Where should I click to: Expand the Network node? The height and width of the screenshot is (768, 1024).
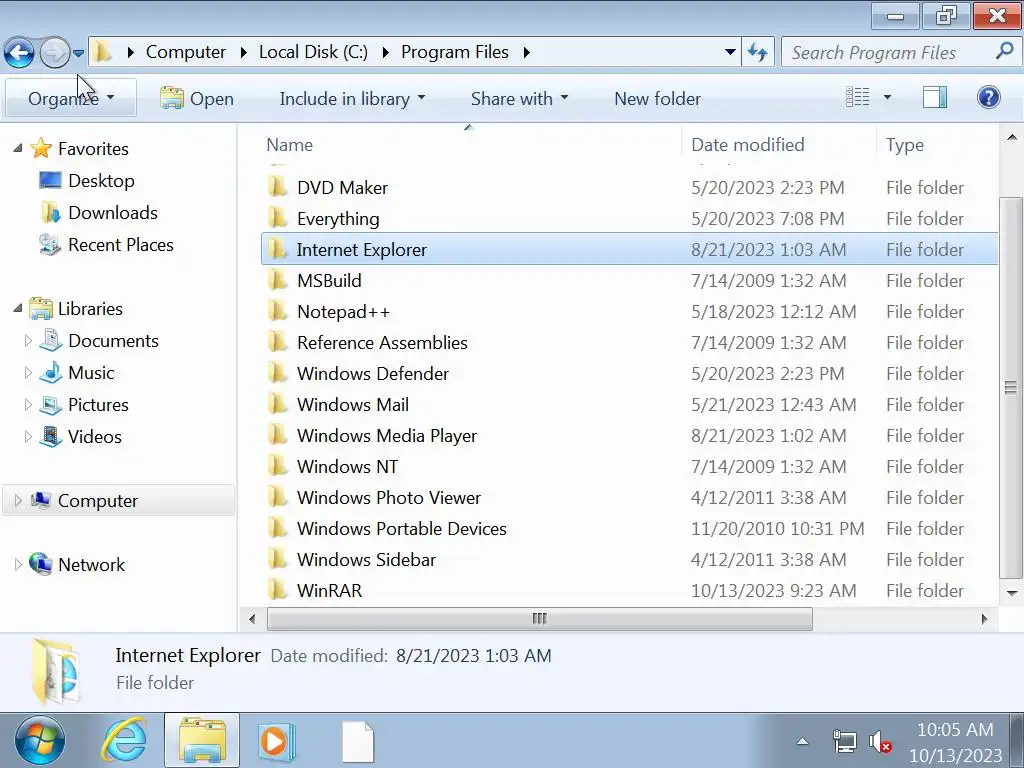[x=18, y=564]
